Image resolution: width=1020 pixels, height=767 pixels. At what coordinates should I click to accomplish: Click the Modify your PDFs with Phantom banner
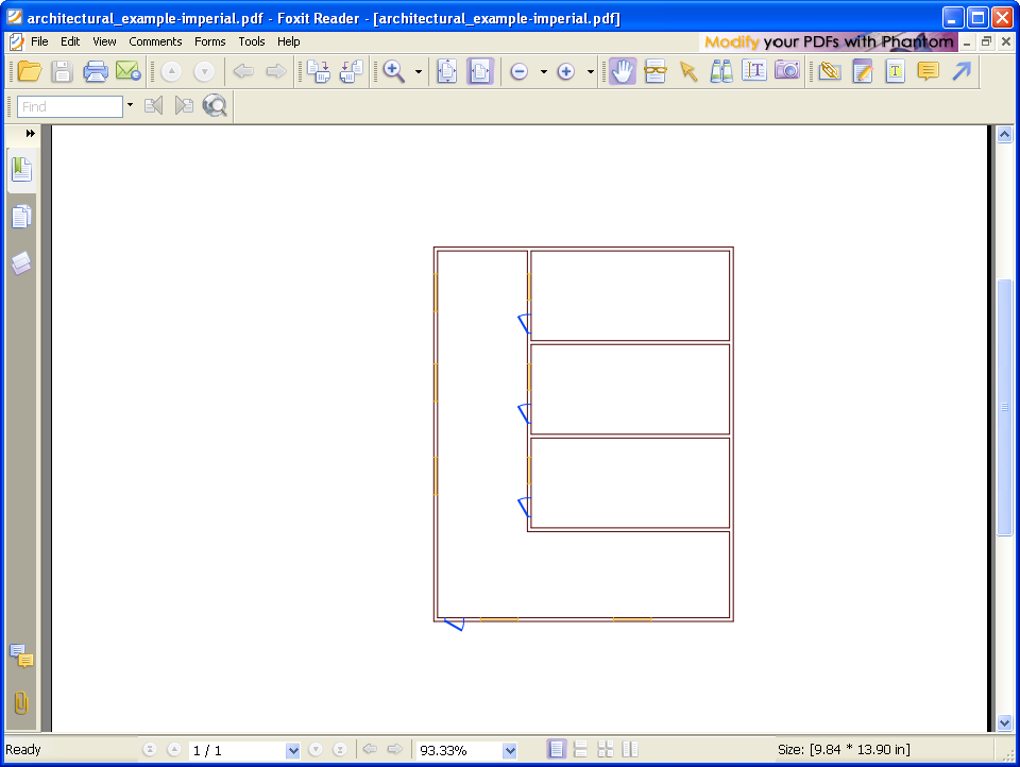click(x=828, y=42)
